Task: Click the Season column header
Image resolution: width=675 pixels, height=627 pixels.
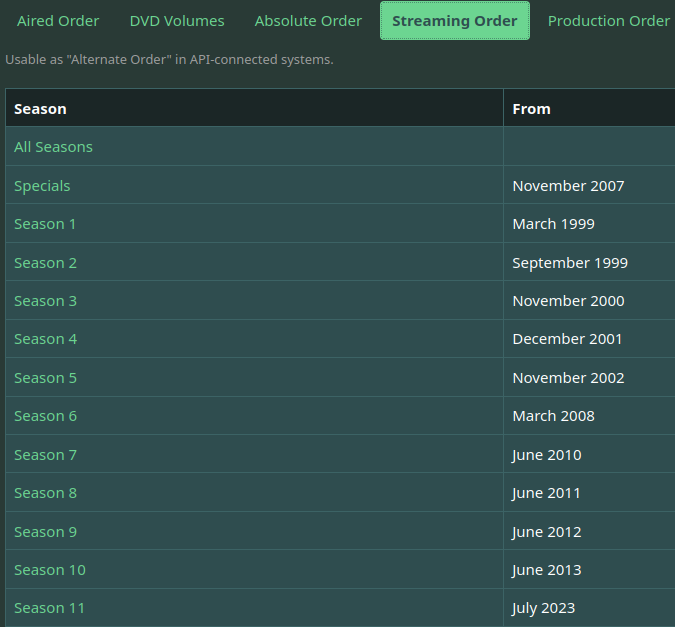Action: pyautogui.click(x=40, y=109)
